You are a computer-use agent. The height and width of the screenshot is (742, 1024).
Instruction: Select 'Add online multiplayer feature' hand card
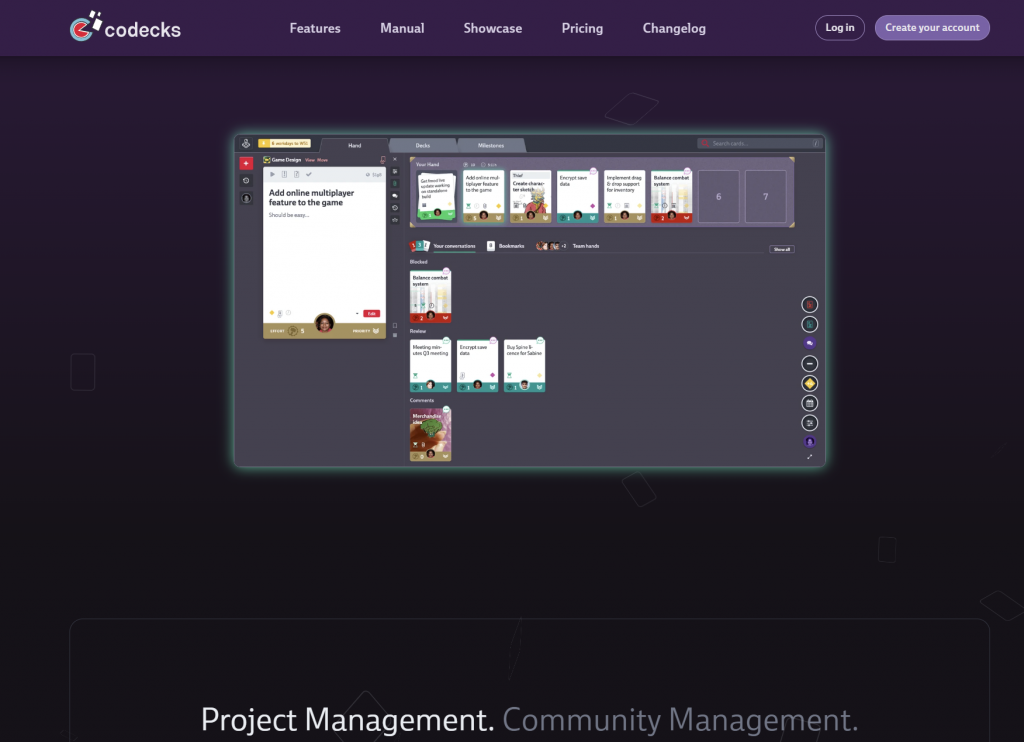[x=483, y=197]
